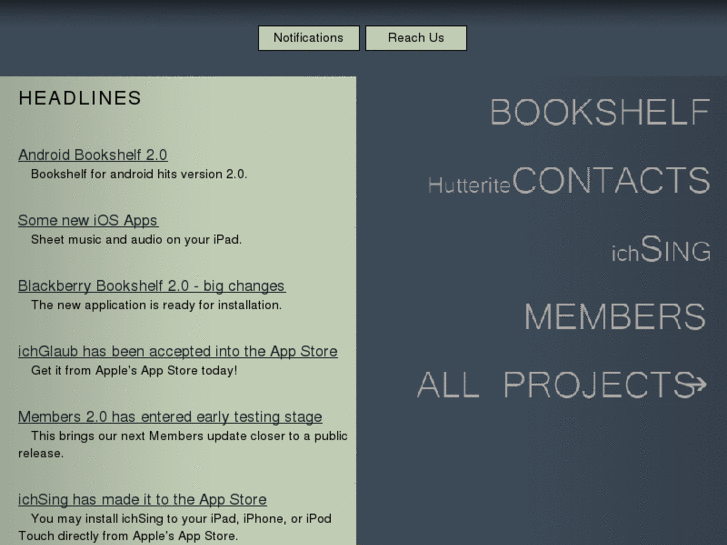Select the ichSing project
The width and height of the screenshot is (727, 545).
coord(661,249)
